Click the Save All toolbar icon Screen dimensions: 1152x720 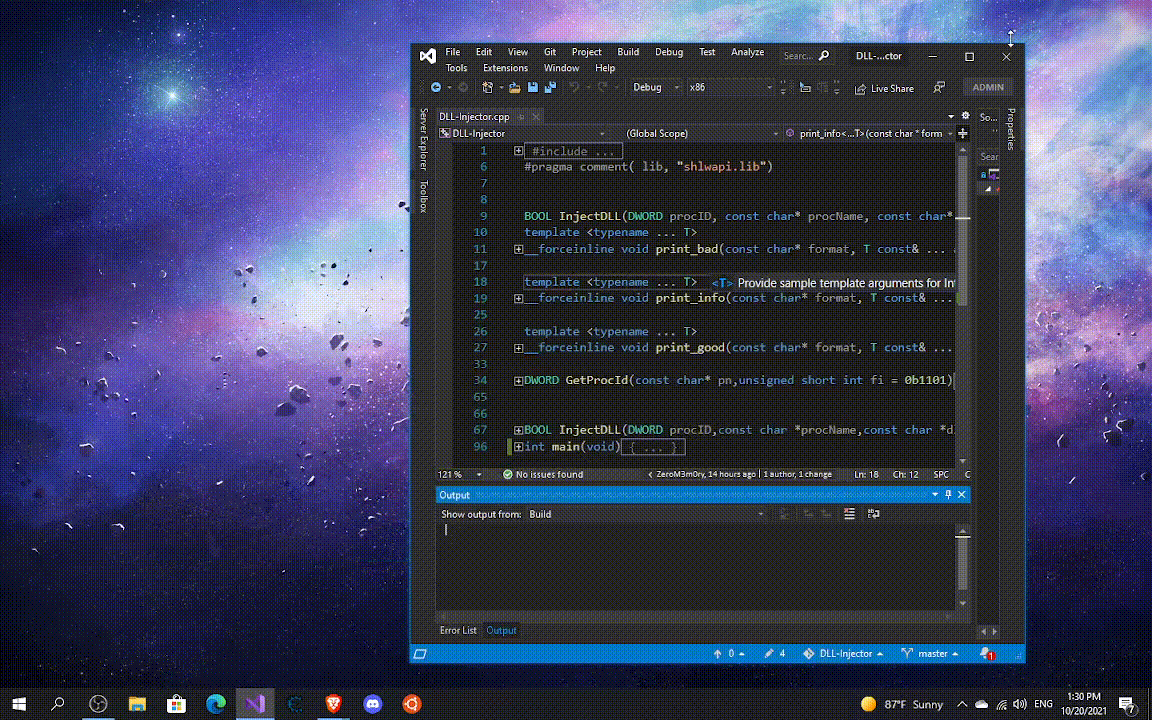click(549, 88)
